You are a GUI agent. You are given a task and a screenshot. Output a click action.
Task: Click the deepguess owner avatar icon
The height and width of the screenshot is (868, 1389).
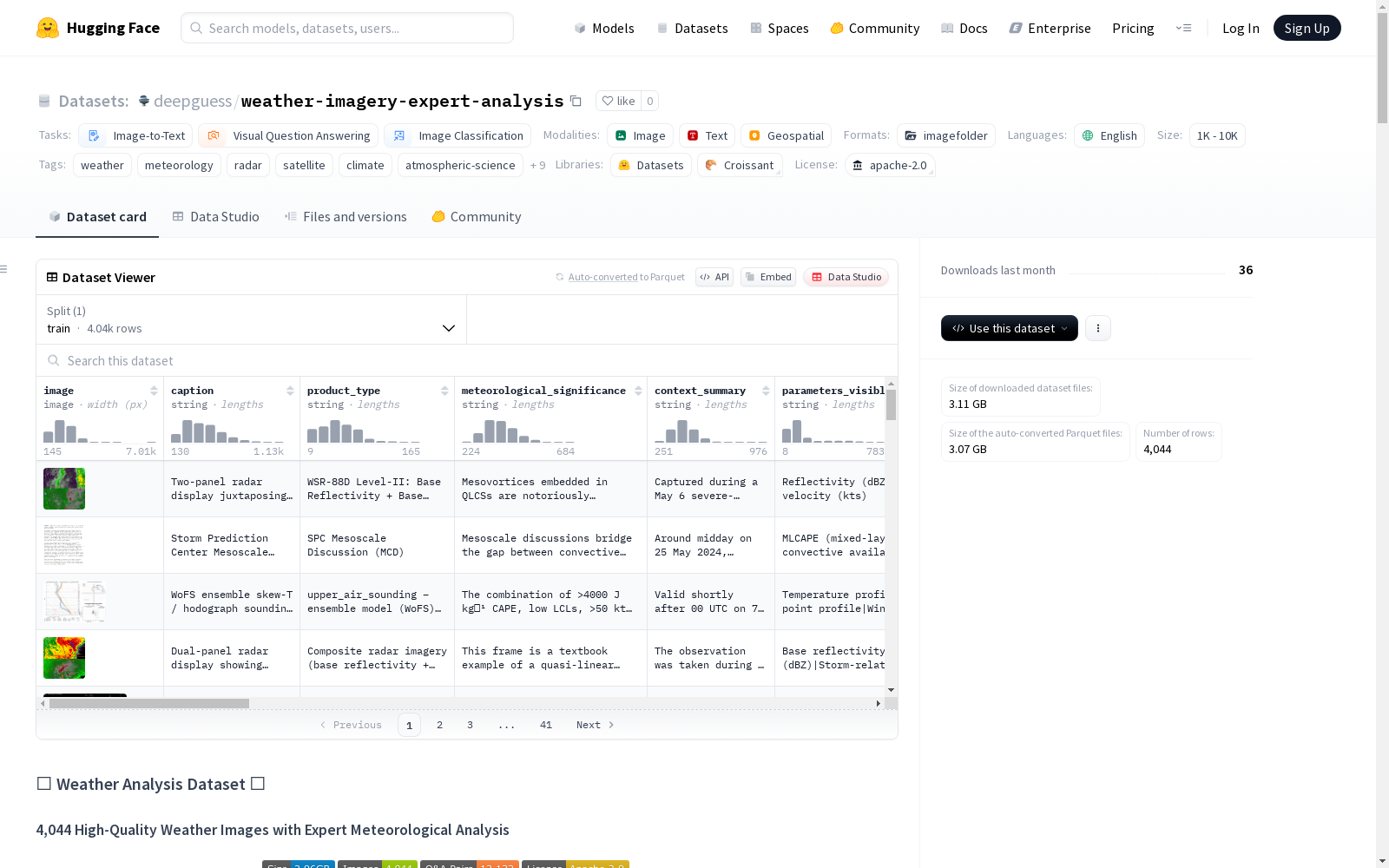coord(144,101)
